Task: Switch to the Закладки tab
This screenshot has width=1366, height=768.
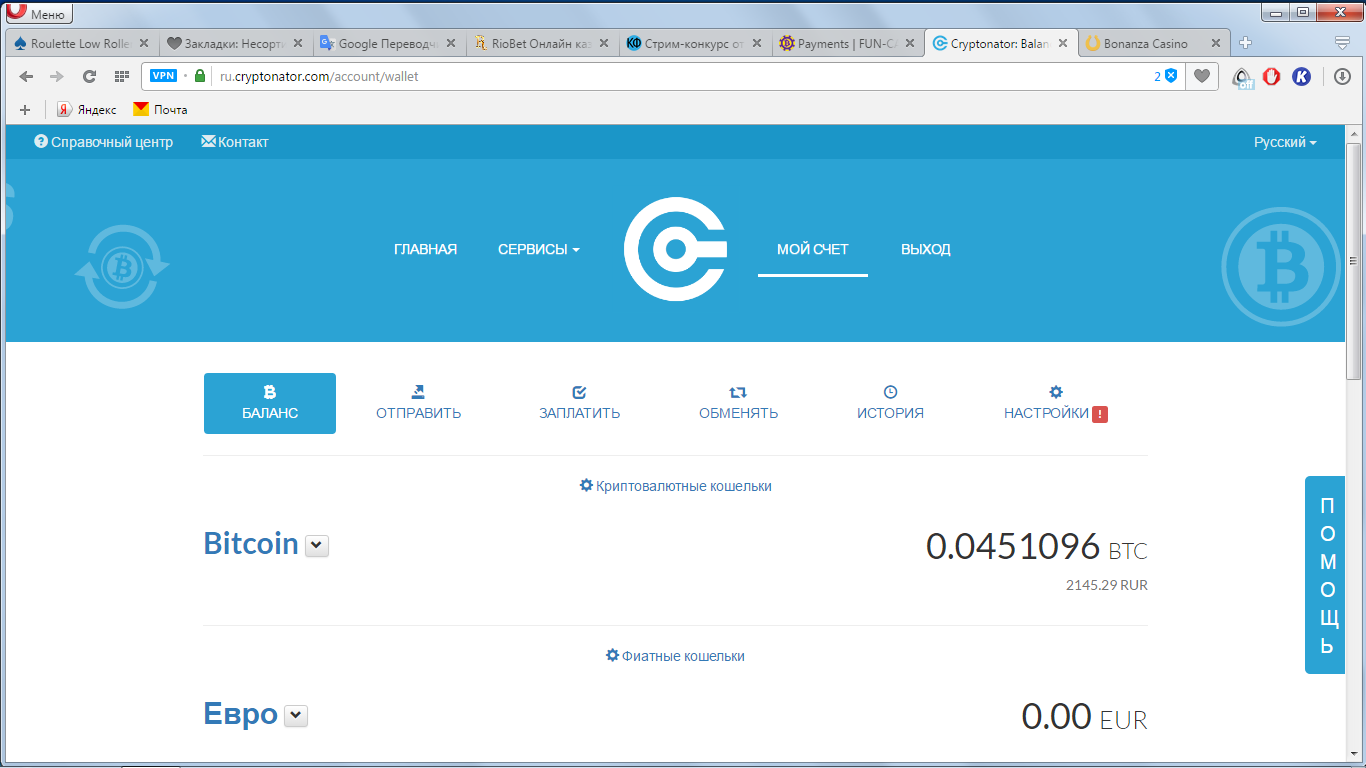Action: pyautogui.click(x=238, y=44)
